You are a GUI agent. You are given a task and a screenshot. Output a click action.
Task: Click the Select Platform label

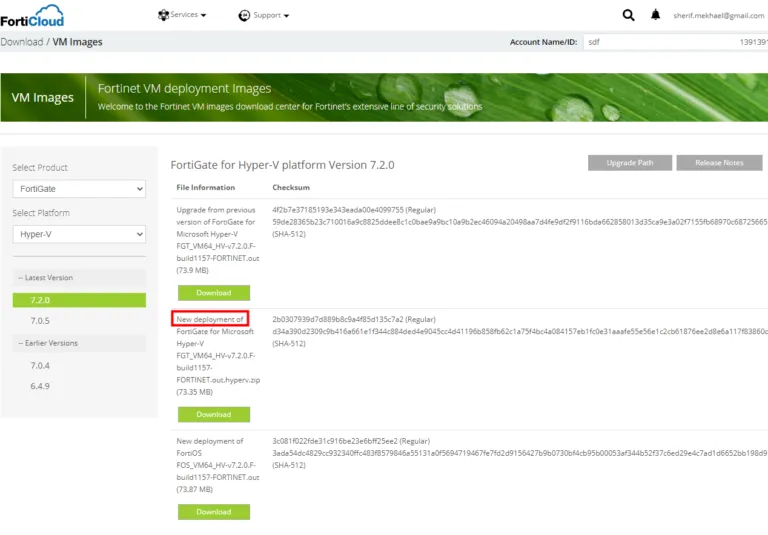pyautogui.click(x=41, y=213)
